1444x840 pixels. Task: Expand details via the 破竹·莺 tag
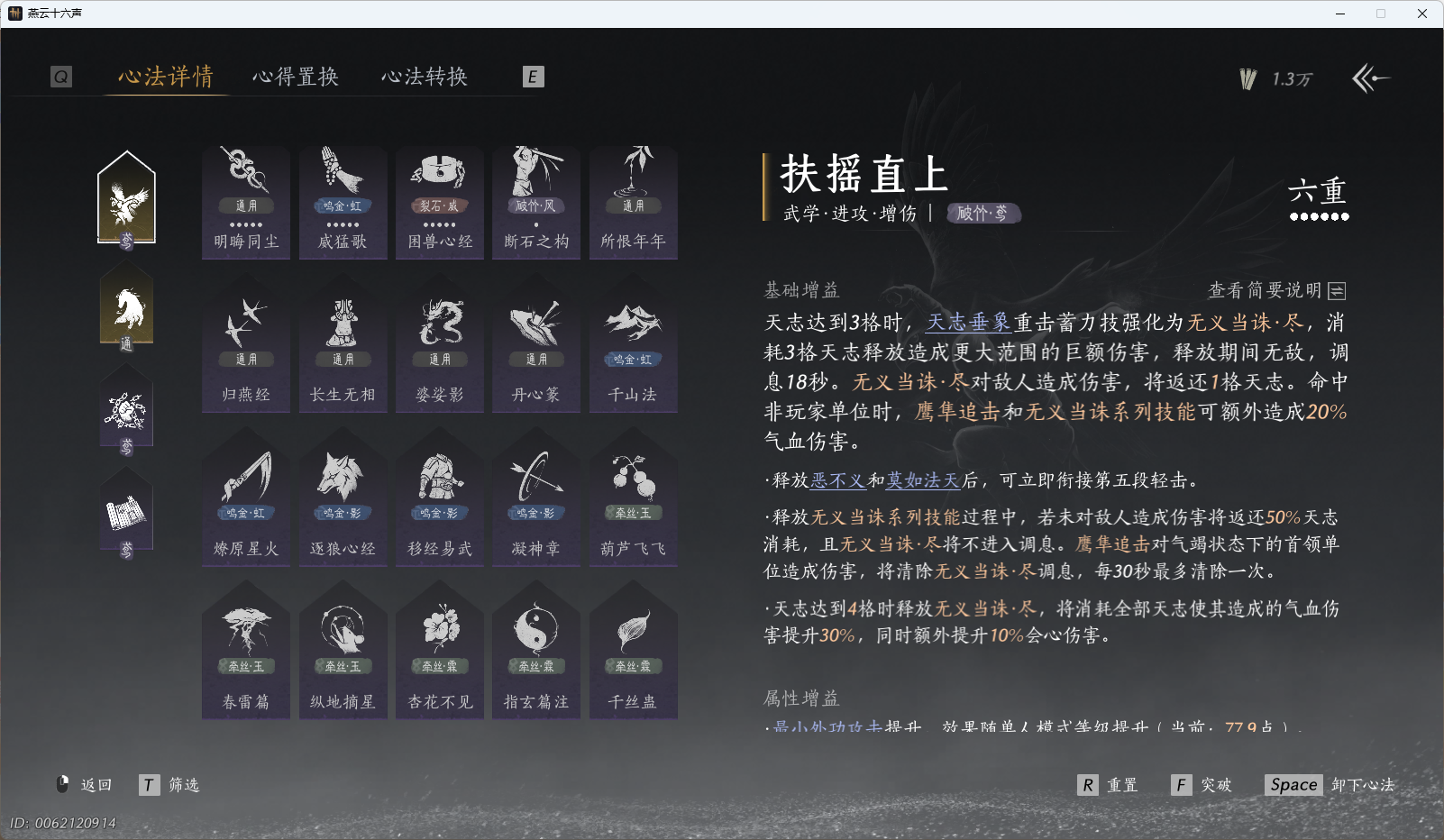pos(982,214)
